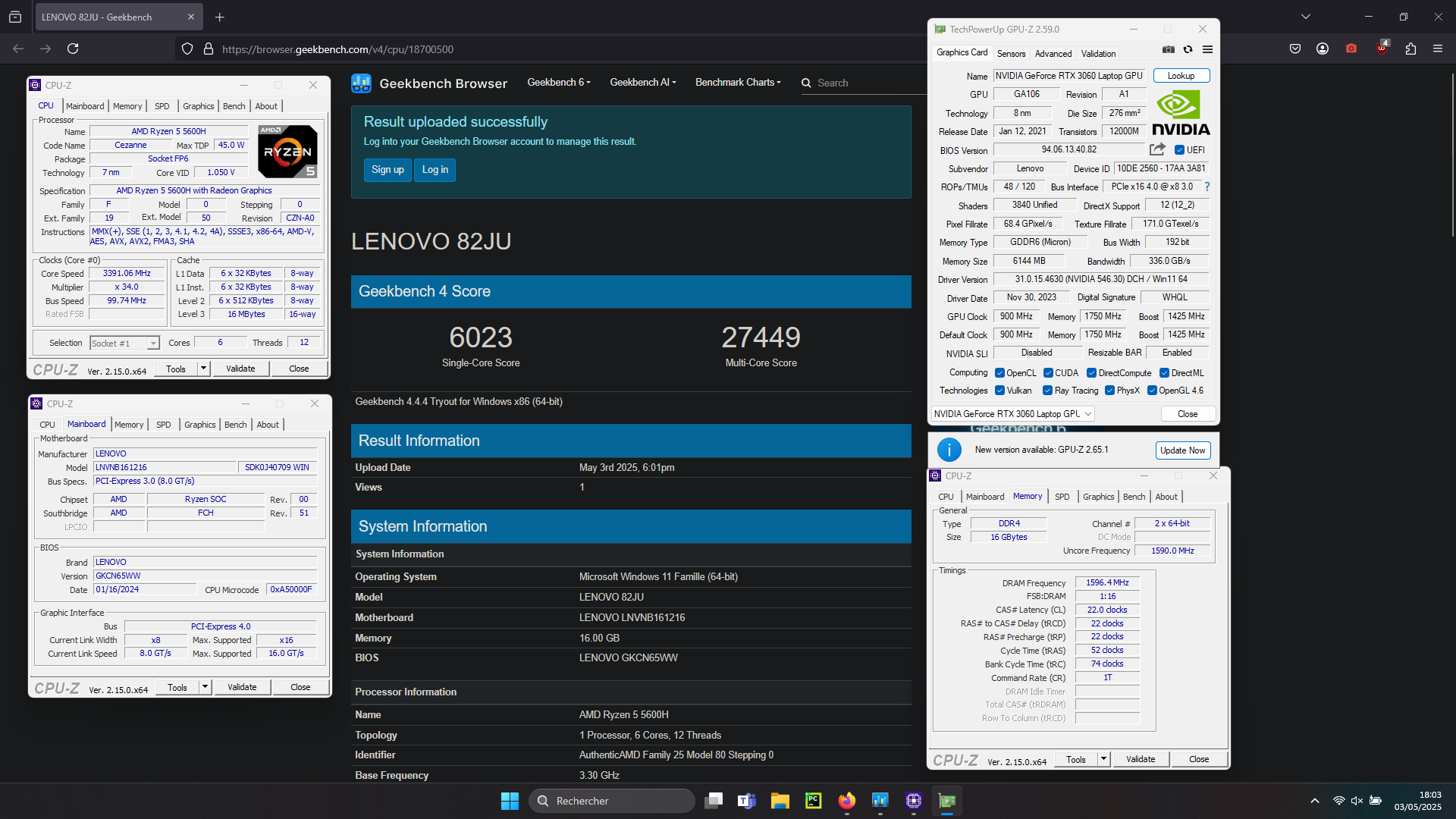Open Graphics tab in CPU-Z Mainboard window
This screenshot has width=1456, height=819.
pyautogui.click(x=200, y=425)
